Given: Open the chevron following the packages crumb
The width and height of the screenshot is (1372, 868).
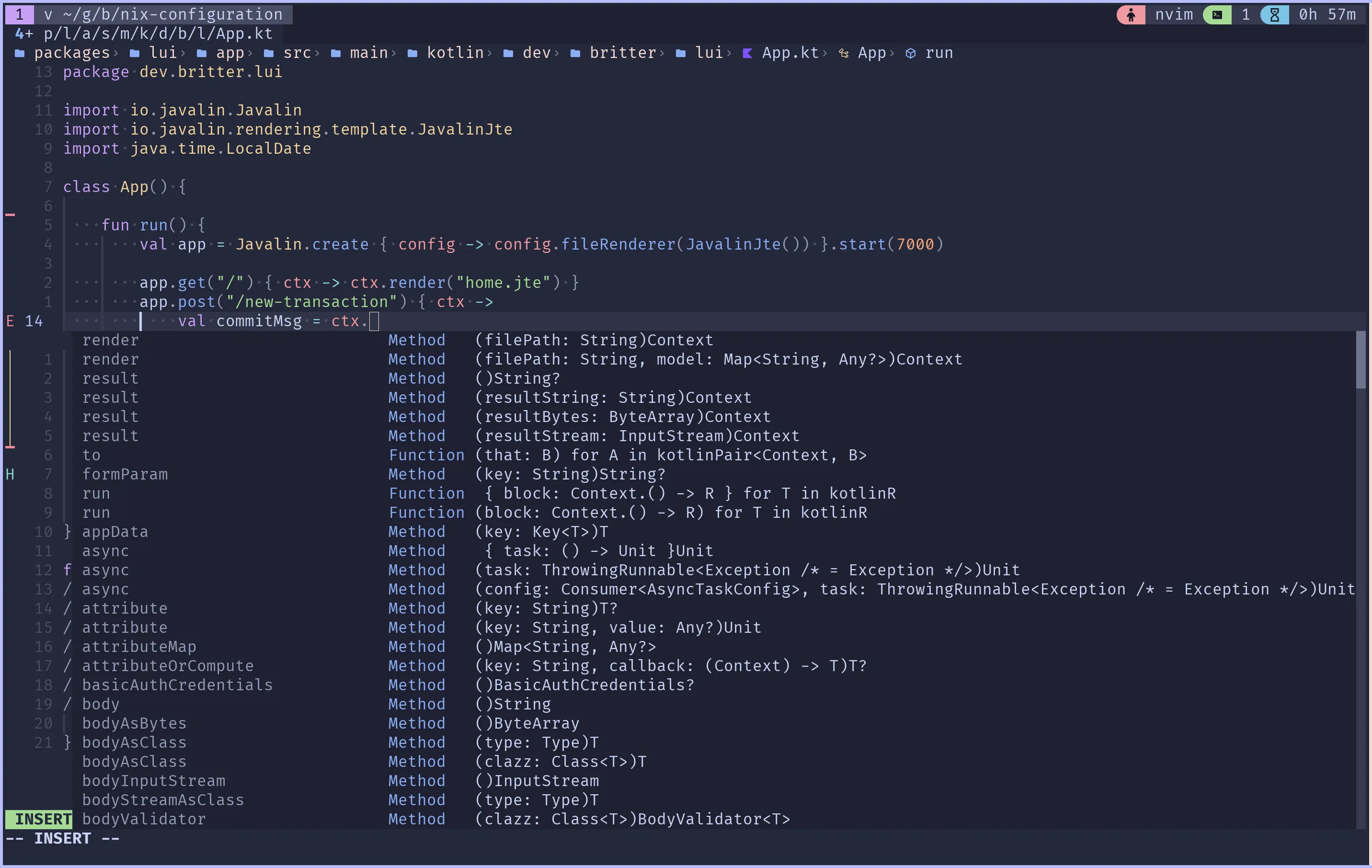Looking at the screenshot, I should tap(117, 52).
